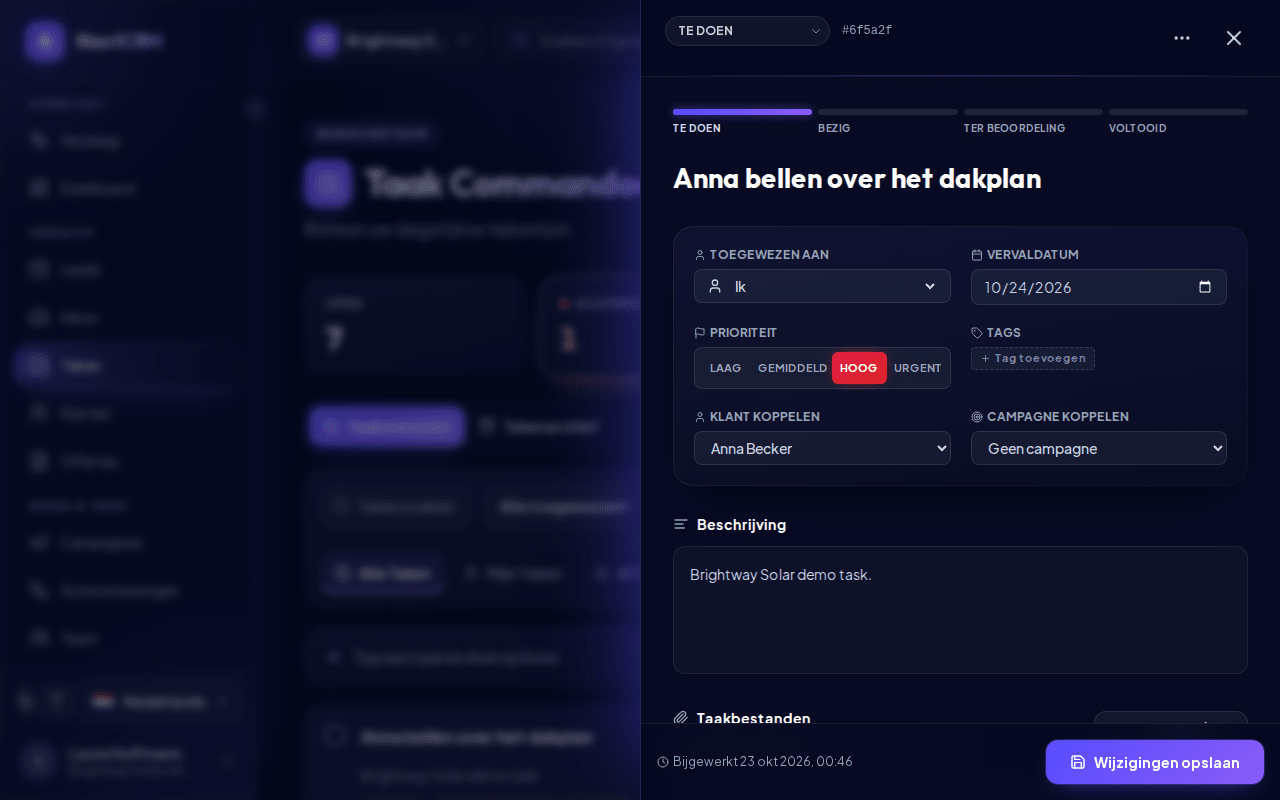
Task: Select the Hoog priority option
Action: [859, 368]
